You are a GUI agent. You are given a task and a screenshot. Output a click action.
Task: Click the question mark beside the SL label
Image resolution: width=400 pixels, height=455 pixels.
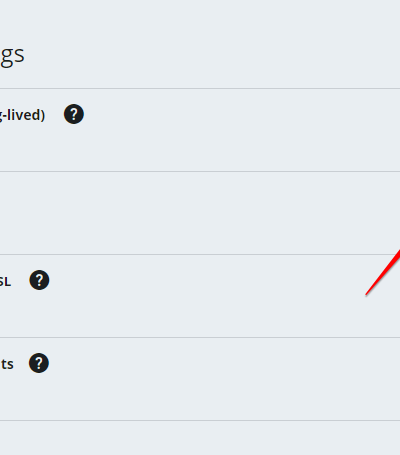(x=39, y=280)
